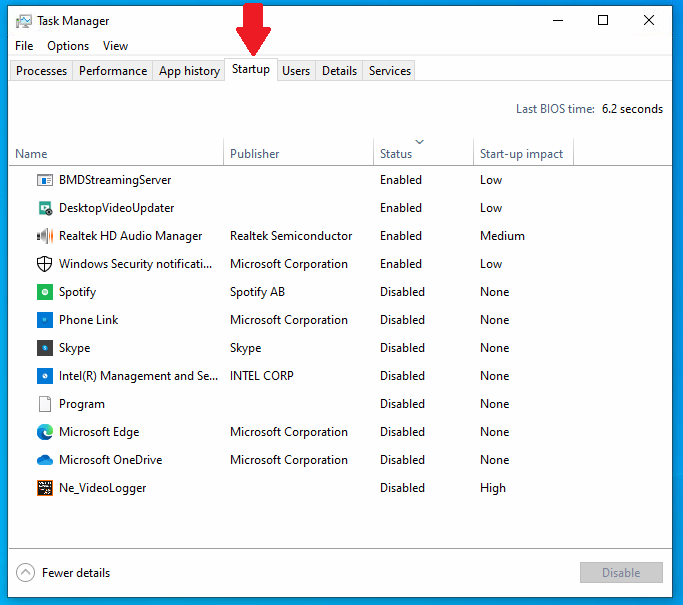
Task: Switch to the Services tab
Action: [x=389, y=71]
